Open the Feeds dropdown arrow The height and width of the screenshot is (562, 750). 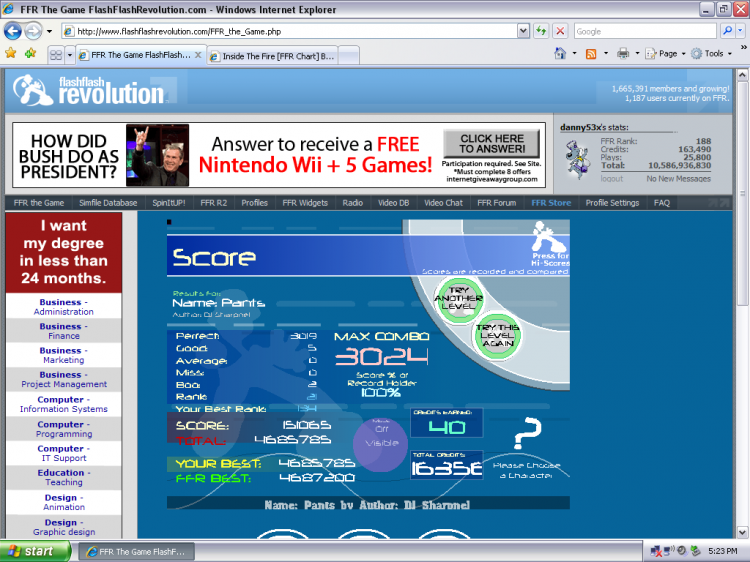[606, 54]
